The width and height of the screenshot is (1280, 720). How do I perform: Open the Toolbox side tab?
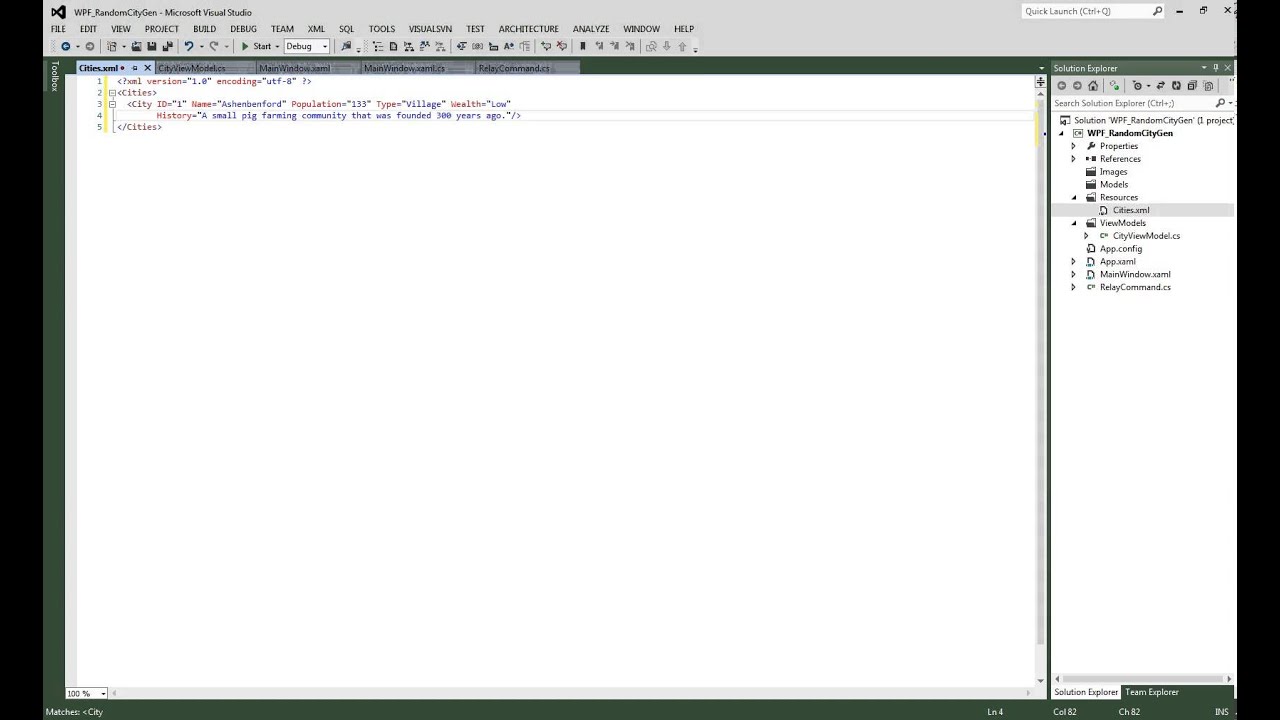point(55,77)
